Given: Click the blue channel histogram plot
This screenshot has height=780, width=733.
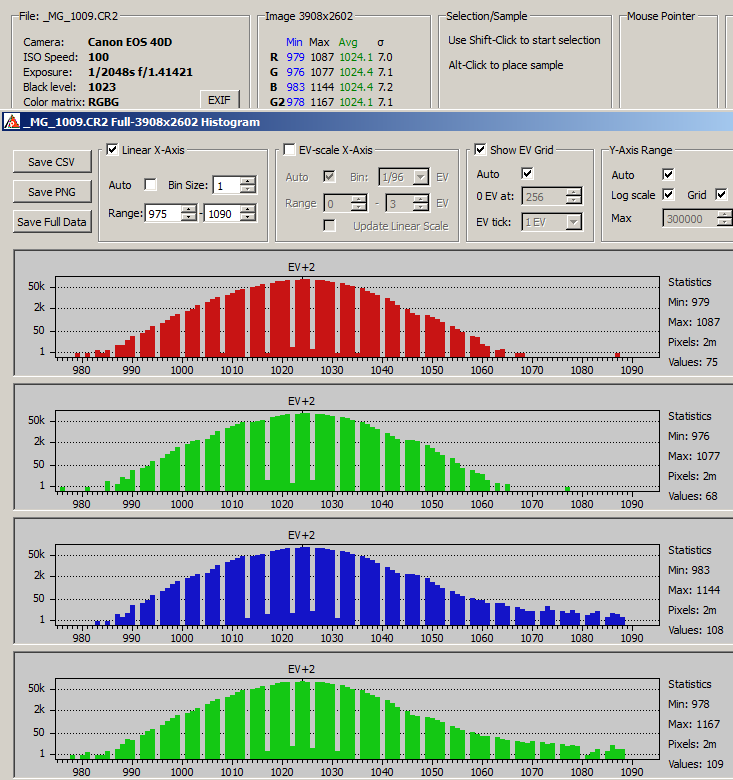Looking at the screenshot, I should 357,587.
